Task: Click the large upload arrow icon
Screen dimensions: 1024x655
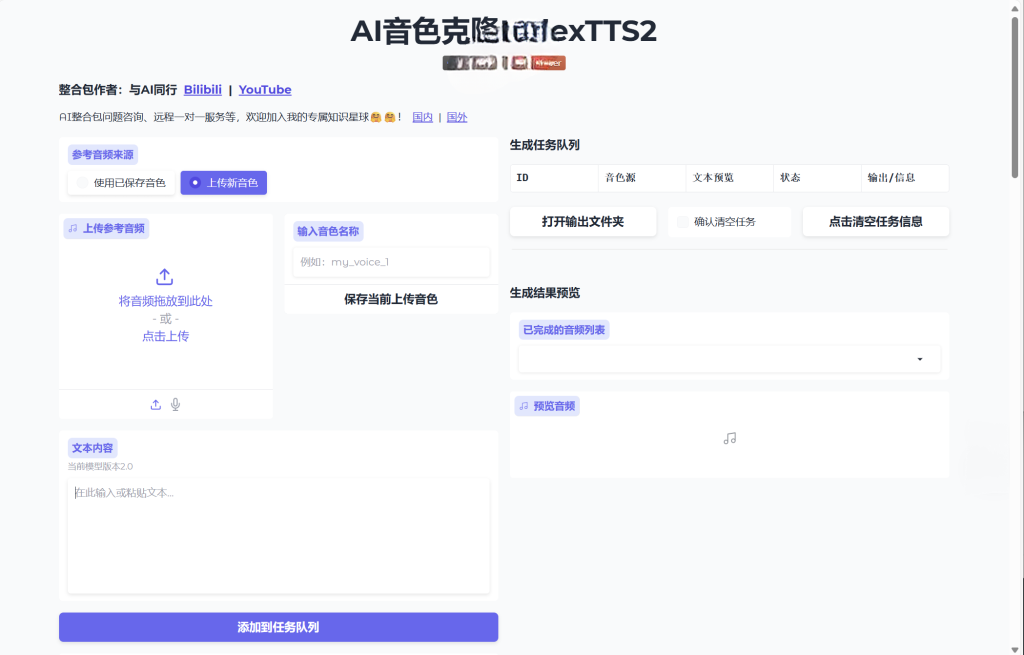Action: (x=166, y=276)
